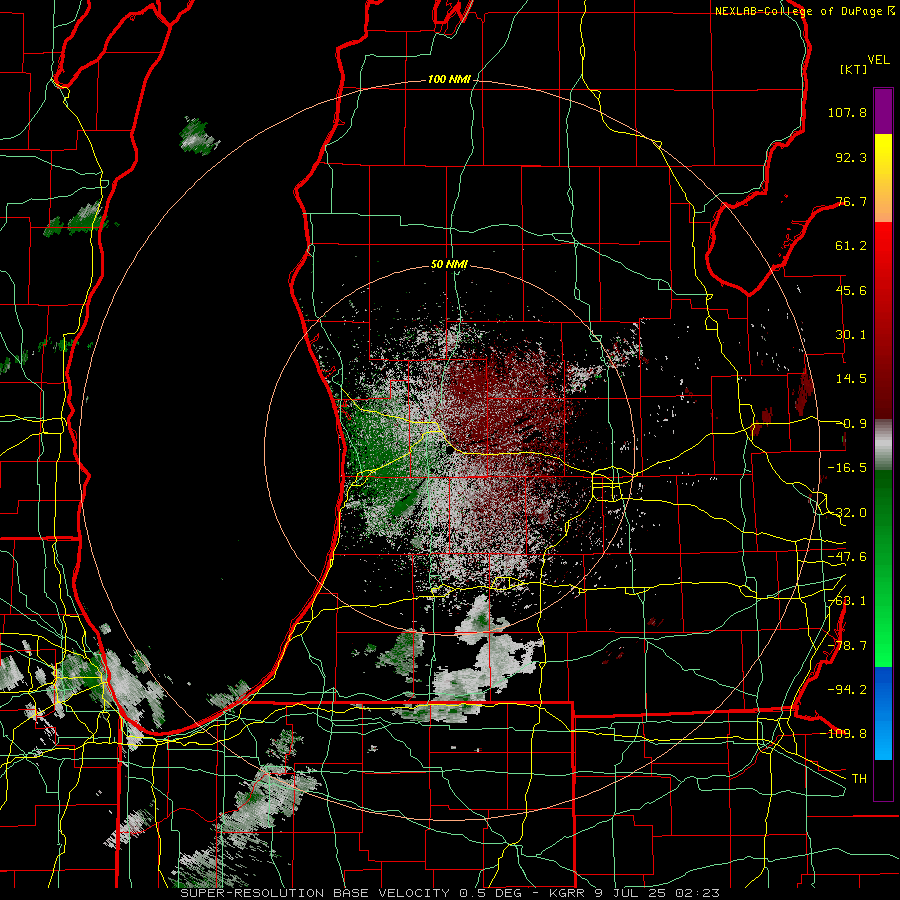Click the 30.1 velocity scale value
Image resolution: width=900 pixels, height=900 pixels.
(x=851, y=335)
